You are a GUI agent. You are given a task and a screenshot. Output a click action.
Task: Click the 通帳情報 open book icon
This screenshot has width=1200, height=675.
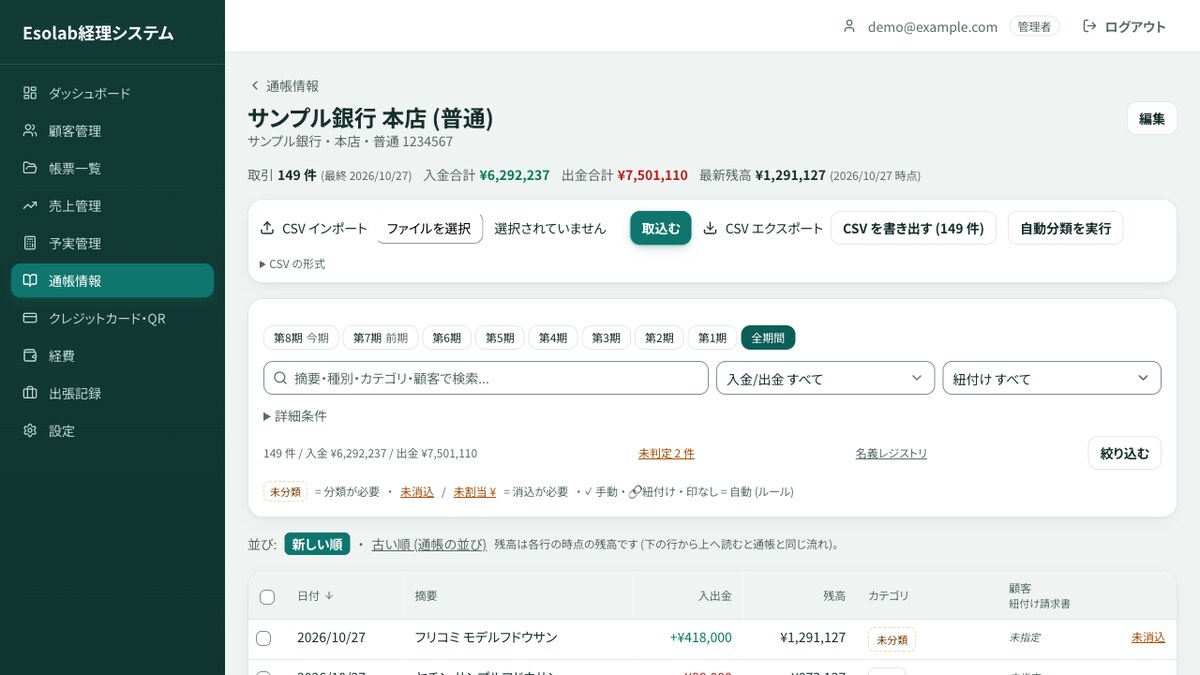tap(30, 281)
